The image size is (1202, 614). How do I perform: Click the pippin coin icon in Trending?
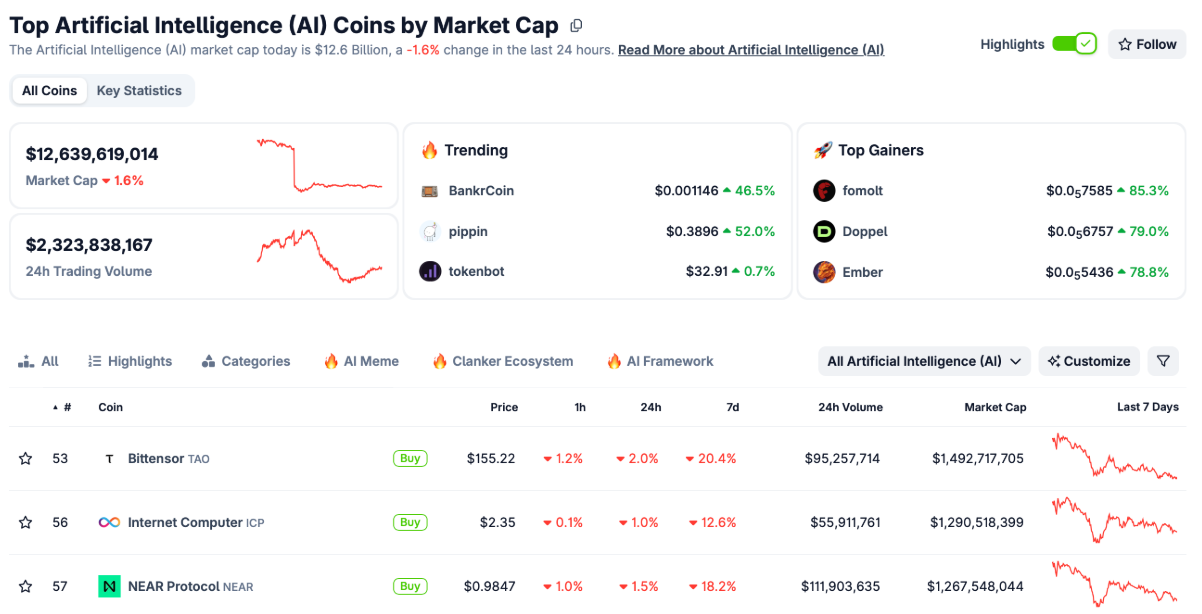(x=430, y=231)
